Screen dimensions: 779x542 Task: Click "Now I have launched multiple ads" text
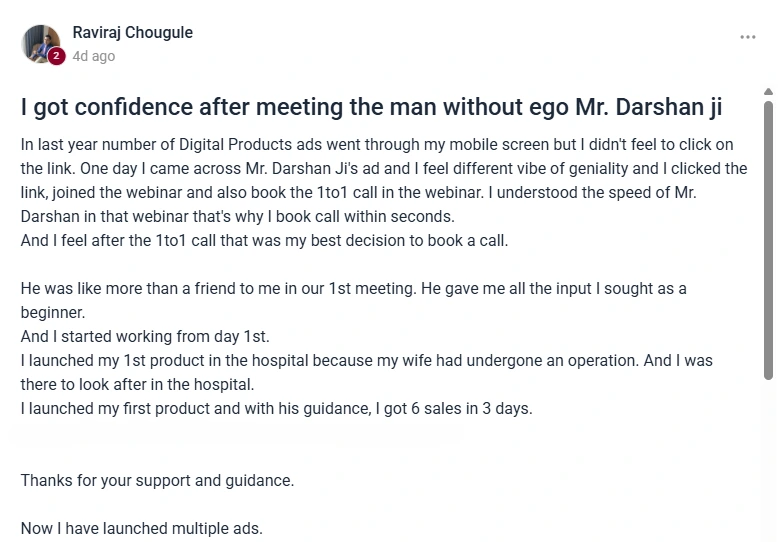pos(141,528)
